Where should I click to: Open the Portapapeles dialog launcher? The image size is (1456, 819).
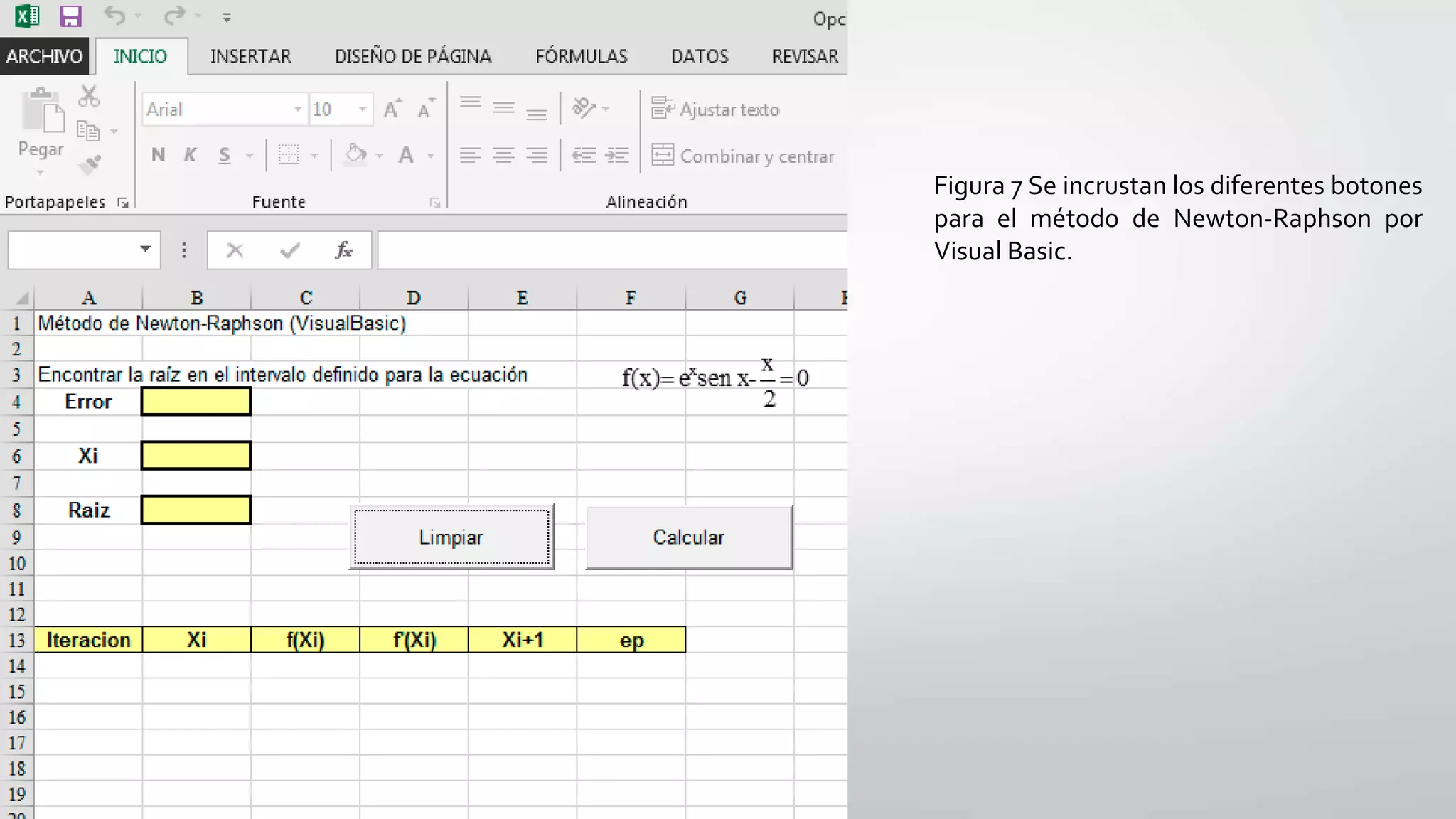(123, 203)
